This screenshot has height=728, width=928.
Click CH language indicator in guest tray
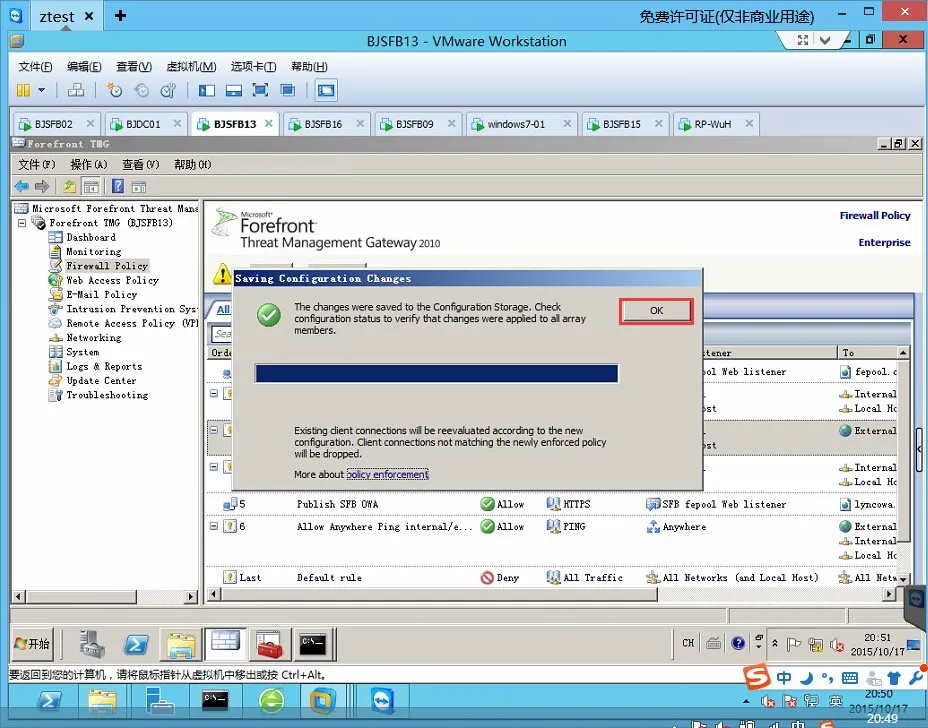(x=688, y=643)
